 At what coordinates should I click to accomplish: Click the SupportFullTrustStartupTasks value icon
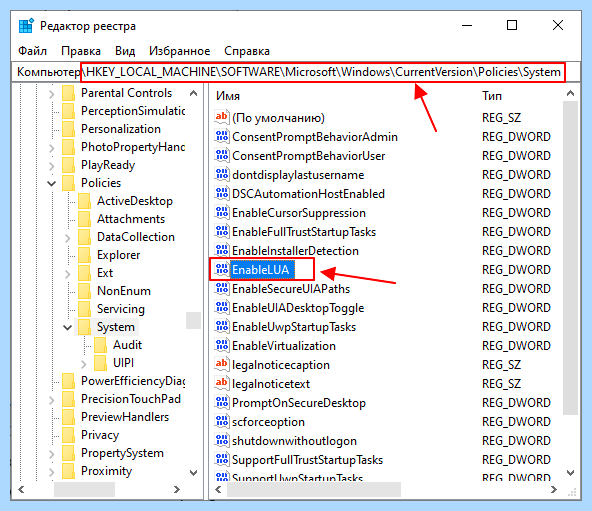coord(222,460)
